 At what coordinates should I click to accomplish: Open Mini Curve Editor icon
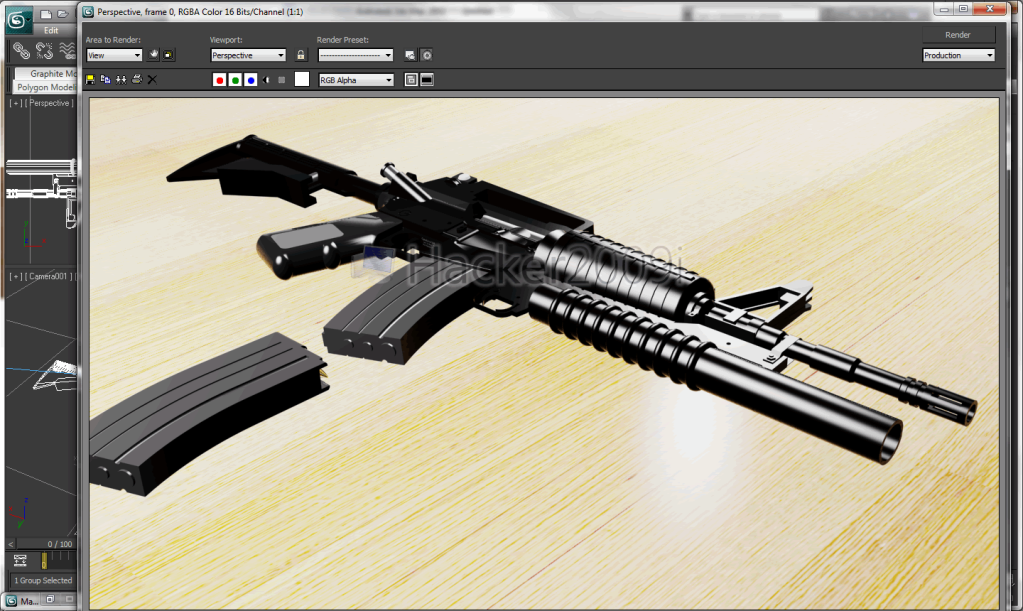20,560
